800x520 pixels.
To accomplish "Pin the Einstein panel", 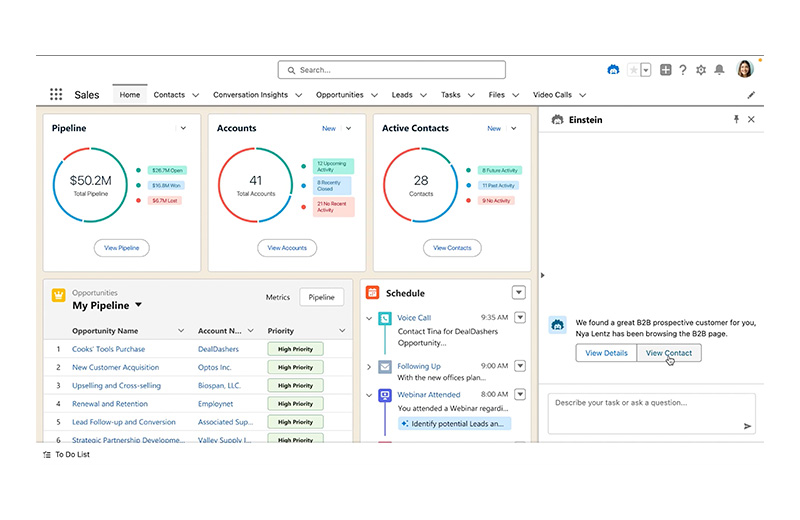I will coord(736,119).
